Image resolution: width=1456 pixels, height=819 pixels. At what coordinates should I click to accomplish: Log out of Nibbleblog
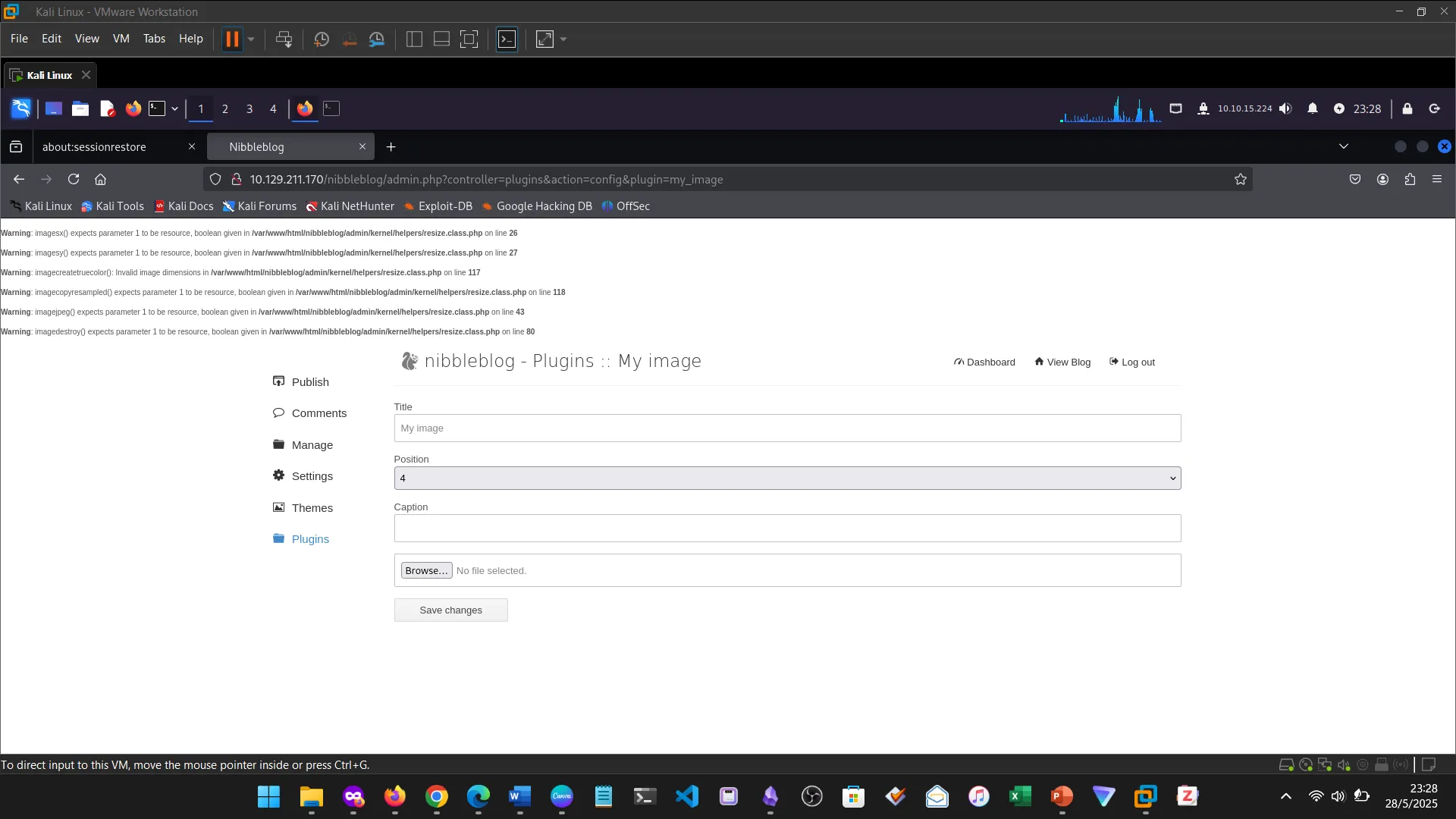point(1132,362)
